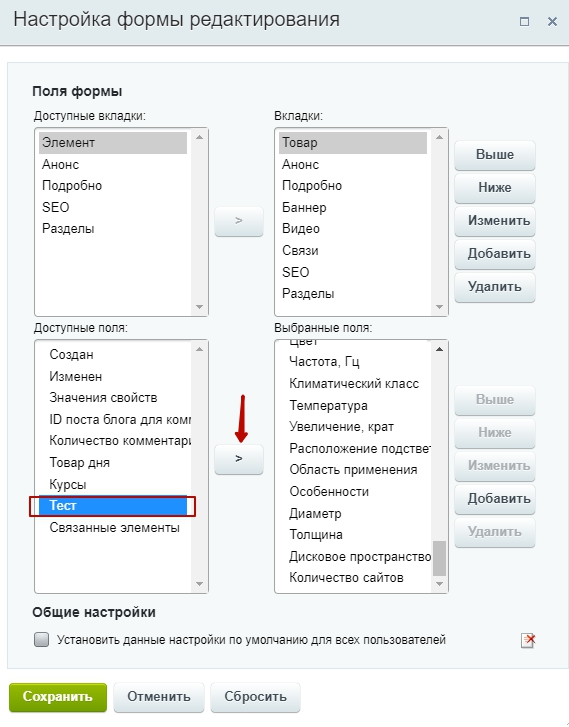
Task: Move selected field right with lower arrow button
Action: [239, 459]
